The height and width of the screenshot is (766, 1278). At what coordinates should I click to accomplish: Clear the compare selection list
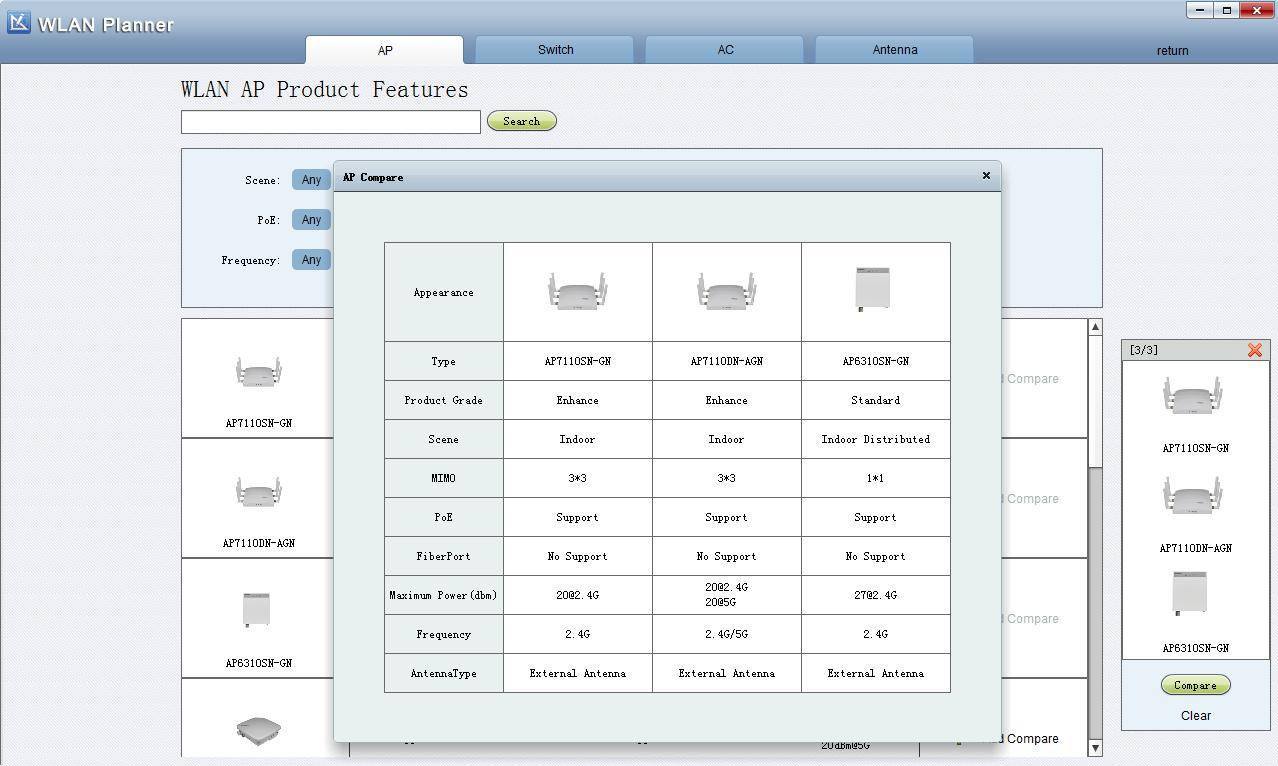coord(1195,715)
